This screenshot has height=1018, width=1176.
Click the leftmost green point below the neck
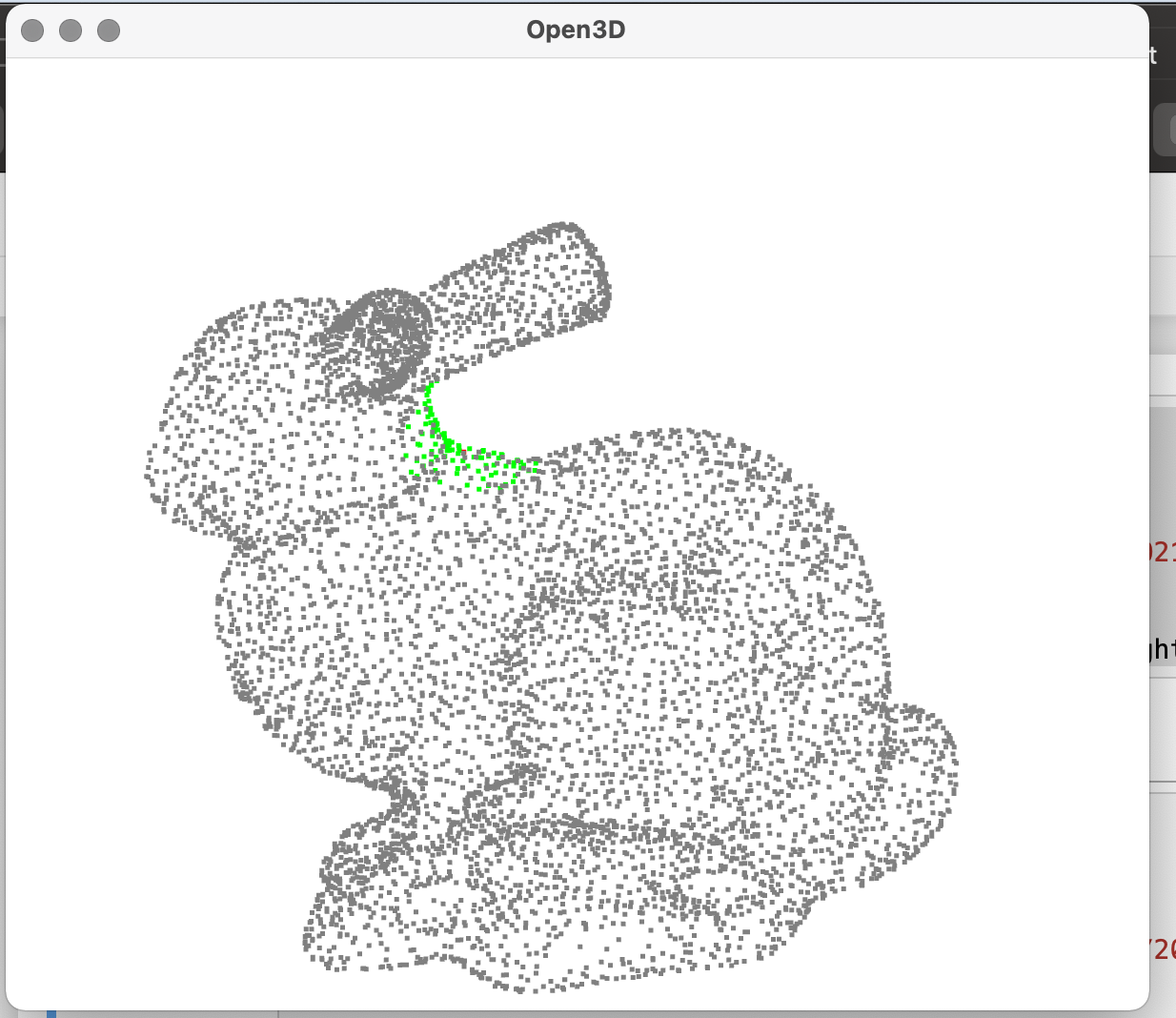[x=404, y=456]
